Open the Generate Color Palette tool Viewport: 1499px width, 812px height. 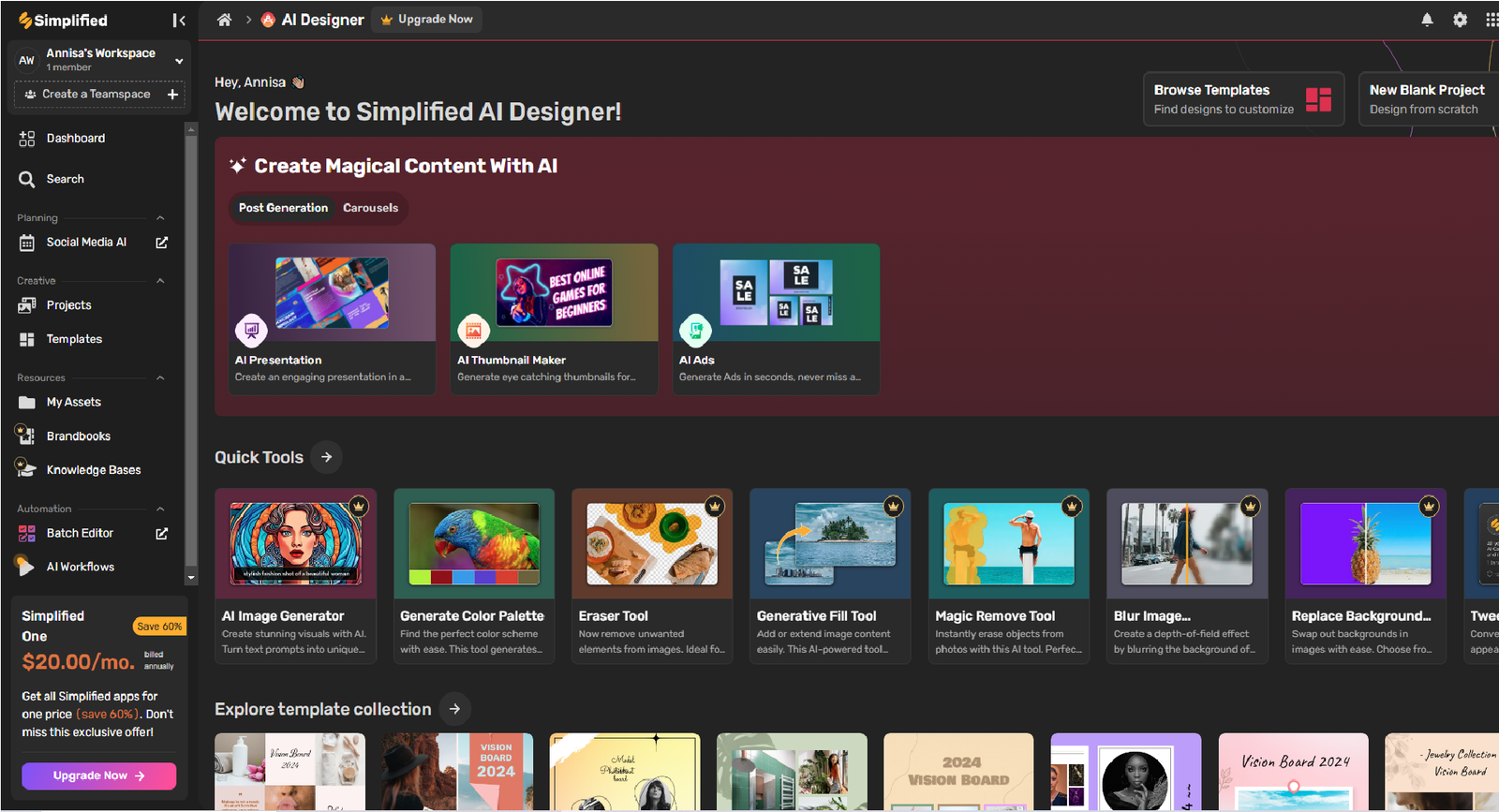tap(474, 576)
